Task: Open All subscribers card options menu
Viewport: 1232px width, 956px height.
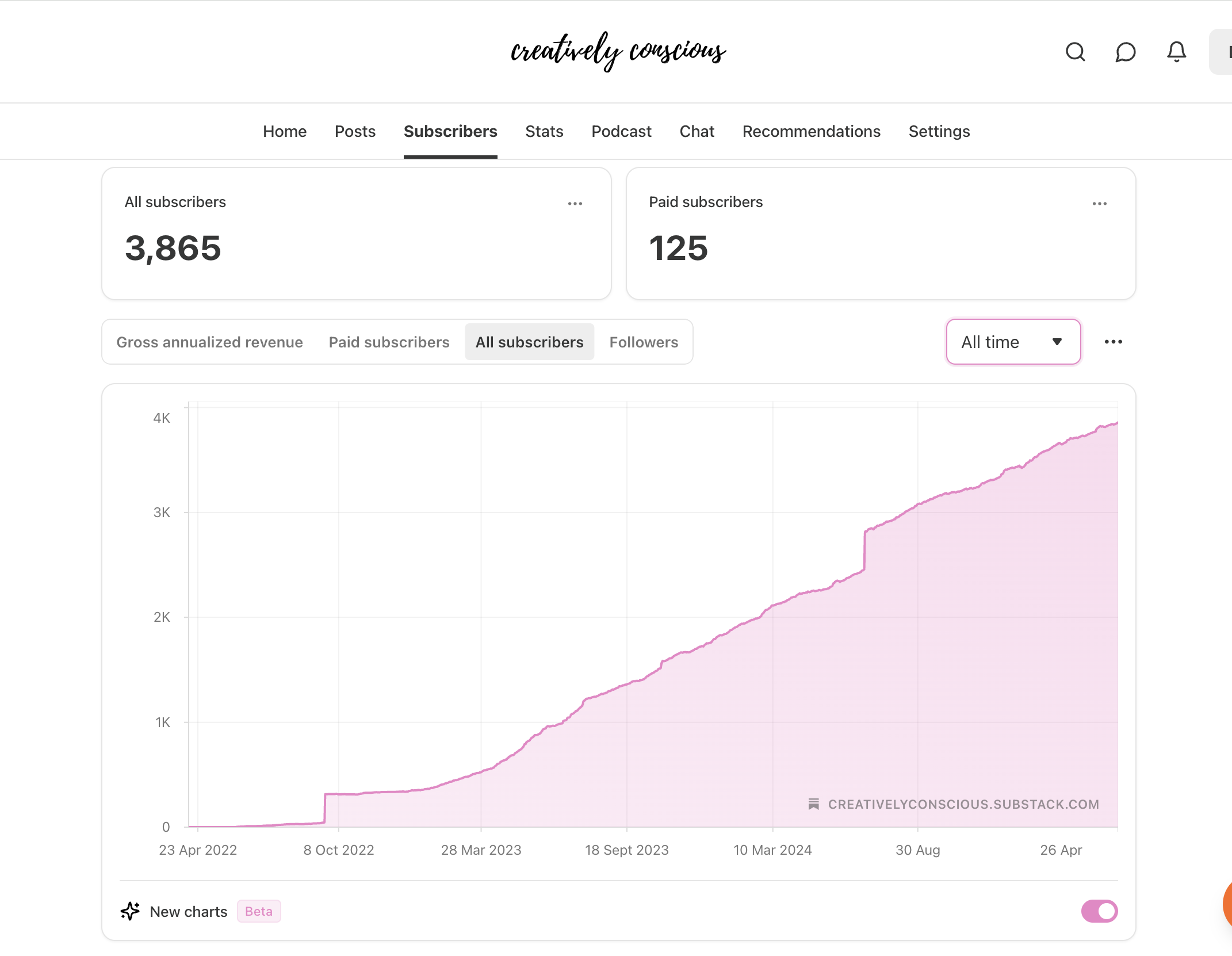Action: [575, 204]
